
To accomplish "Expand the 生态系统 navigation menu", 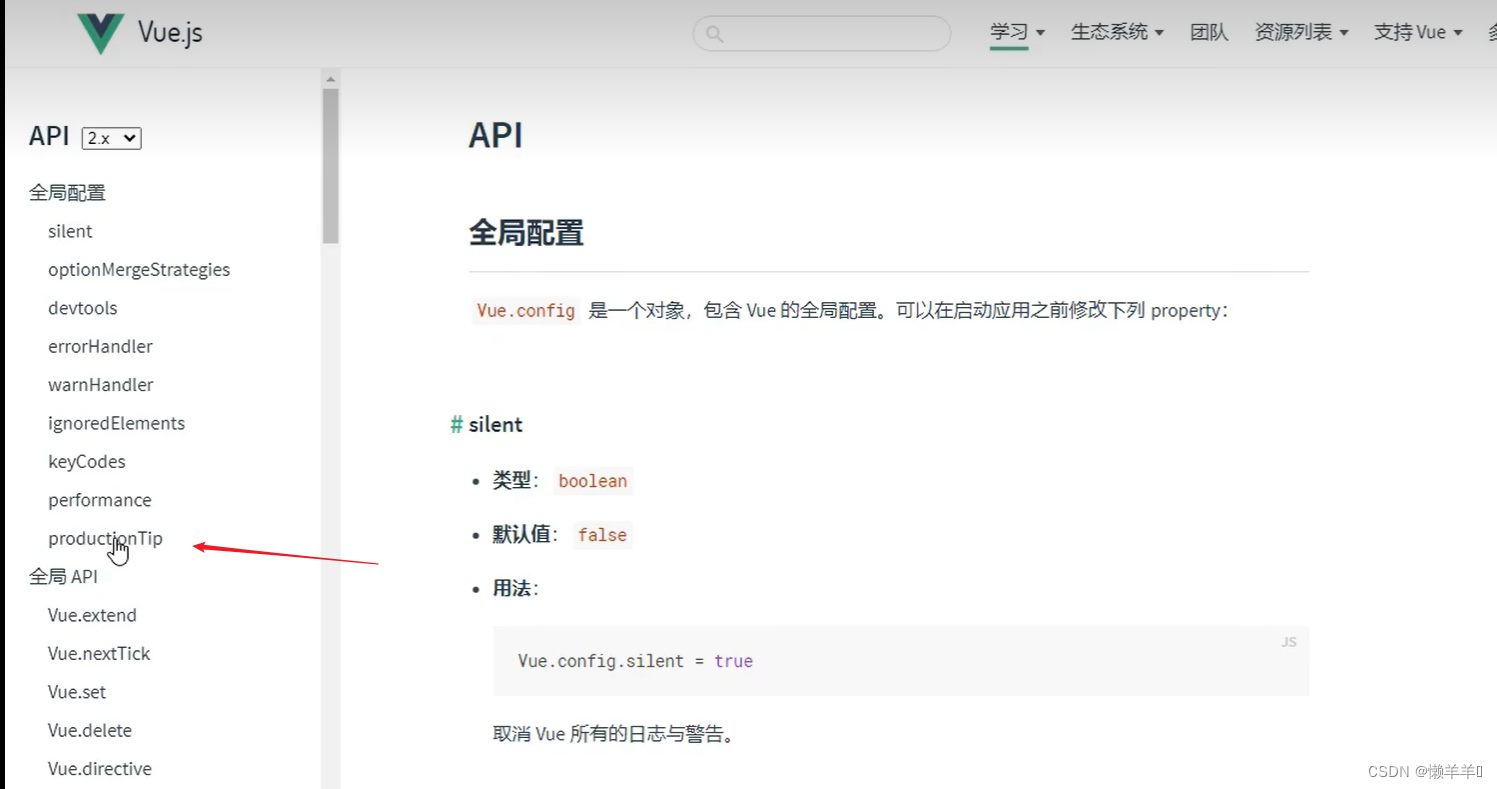I will (x=1117, y=32).
